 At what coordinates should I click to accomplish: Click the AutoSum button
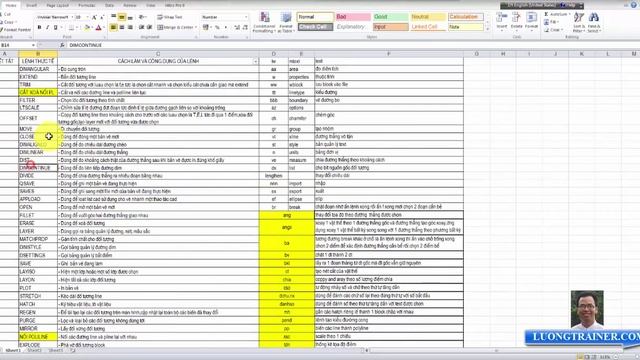556,14
